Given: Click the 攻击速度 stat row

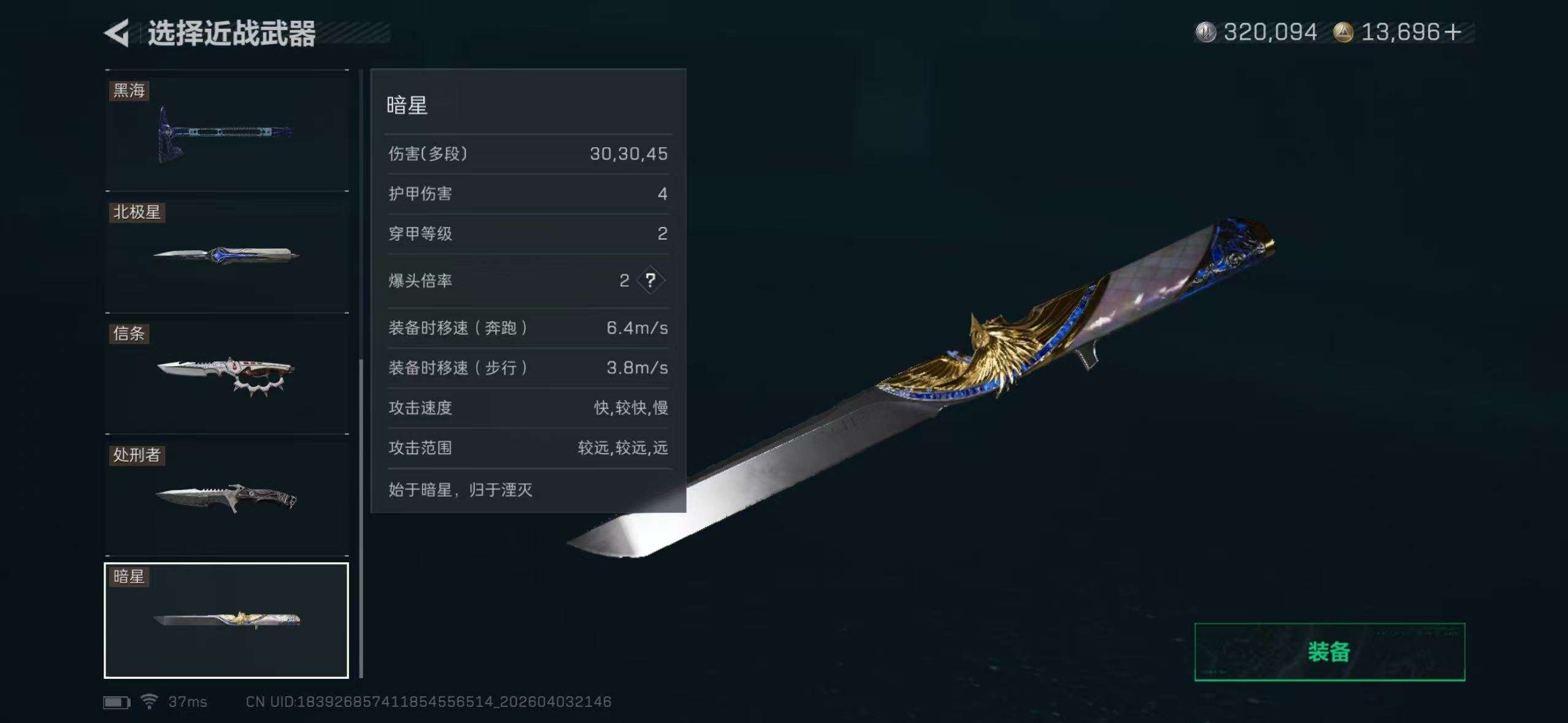Looking at the screenshot, I should pyautogui.click(x=528, y=408).
